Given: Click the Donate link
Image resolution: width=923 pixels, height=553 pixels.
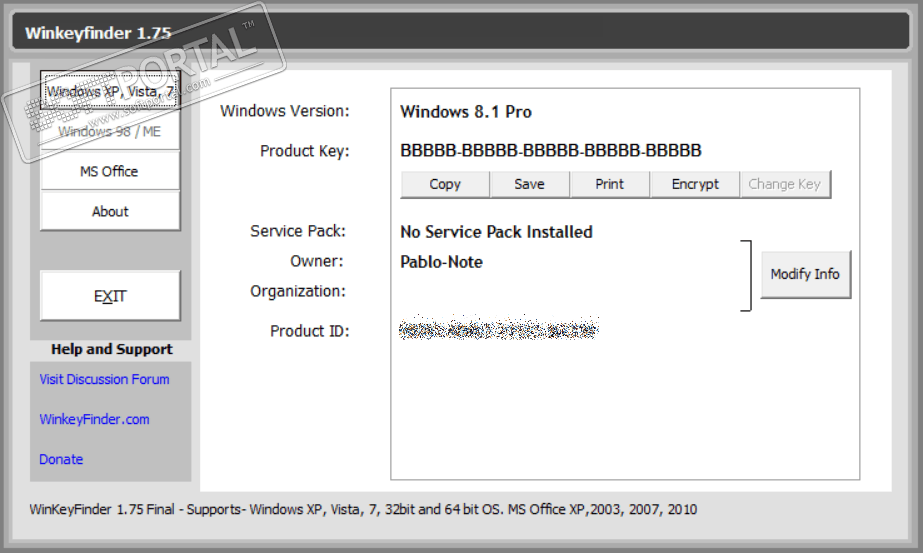Looking at the screenshot, I should (x=61, y=459).
